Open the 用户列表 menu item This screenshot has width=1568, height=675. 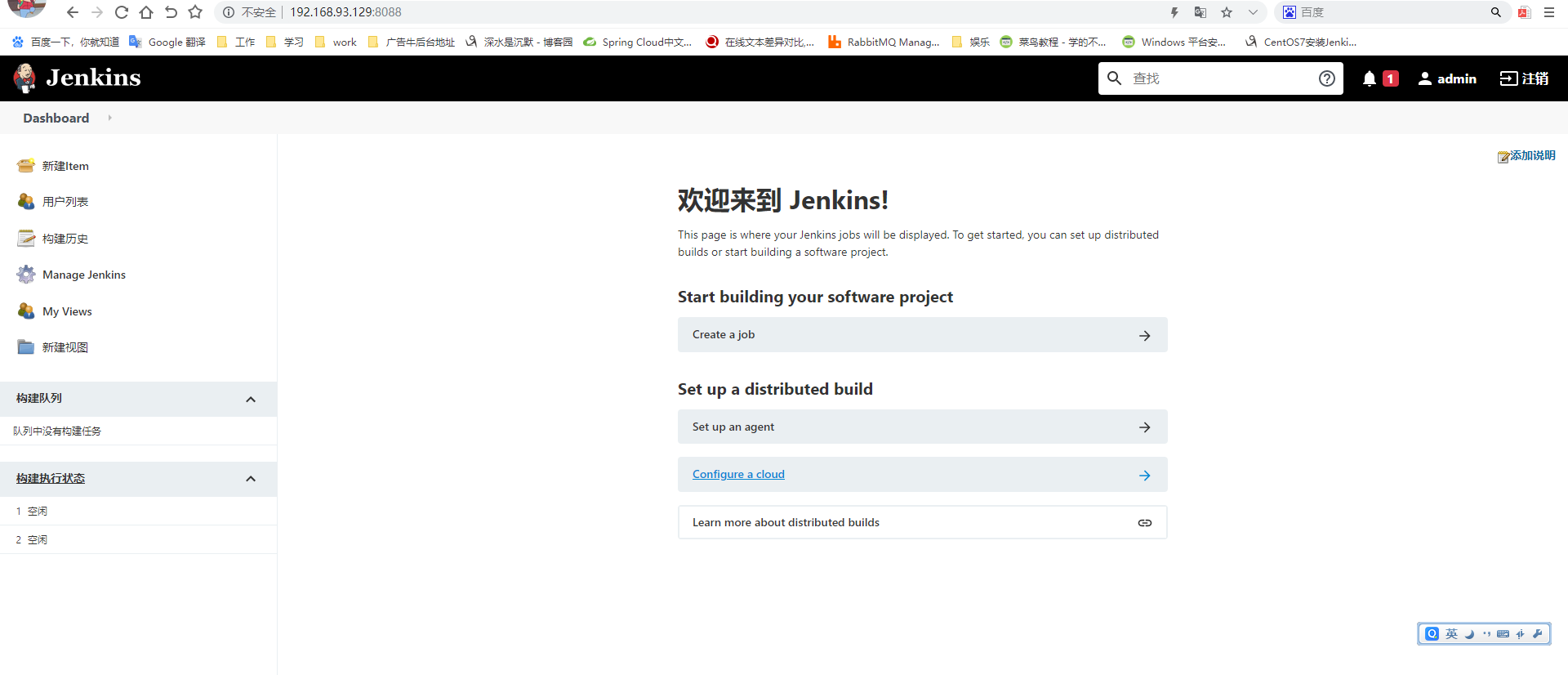(65, 202)
